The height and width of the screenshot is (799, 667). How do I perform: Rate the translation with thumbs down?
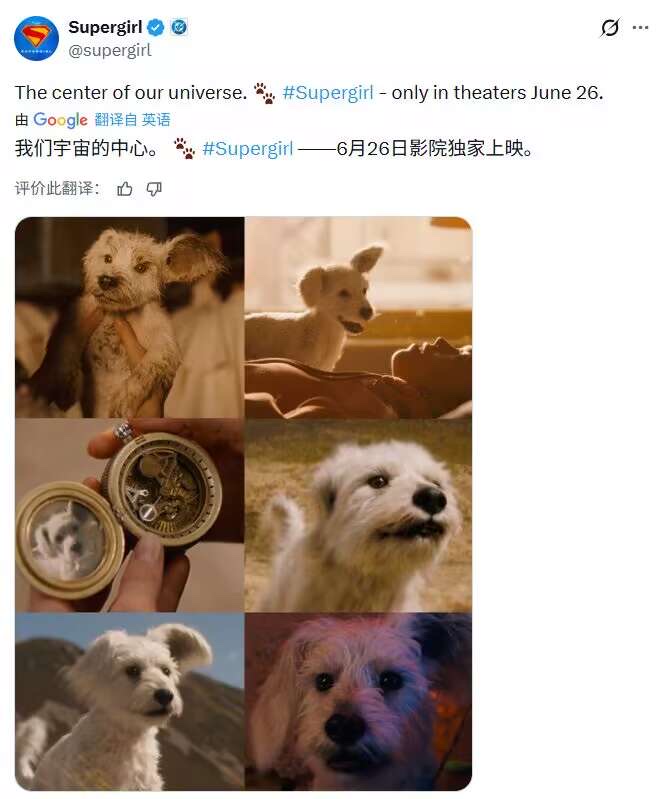click(154, 189)
